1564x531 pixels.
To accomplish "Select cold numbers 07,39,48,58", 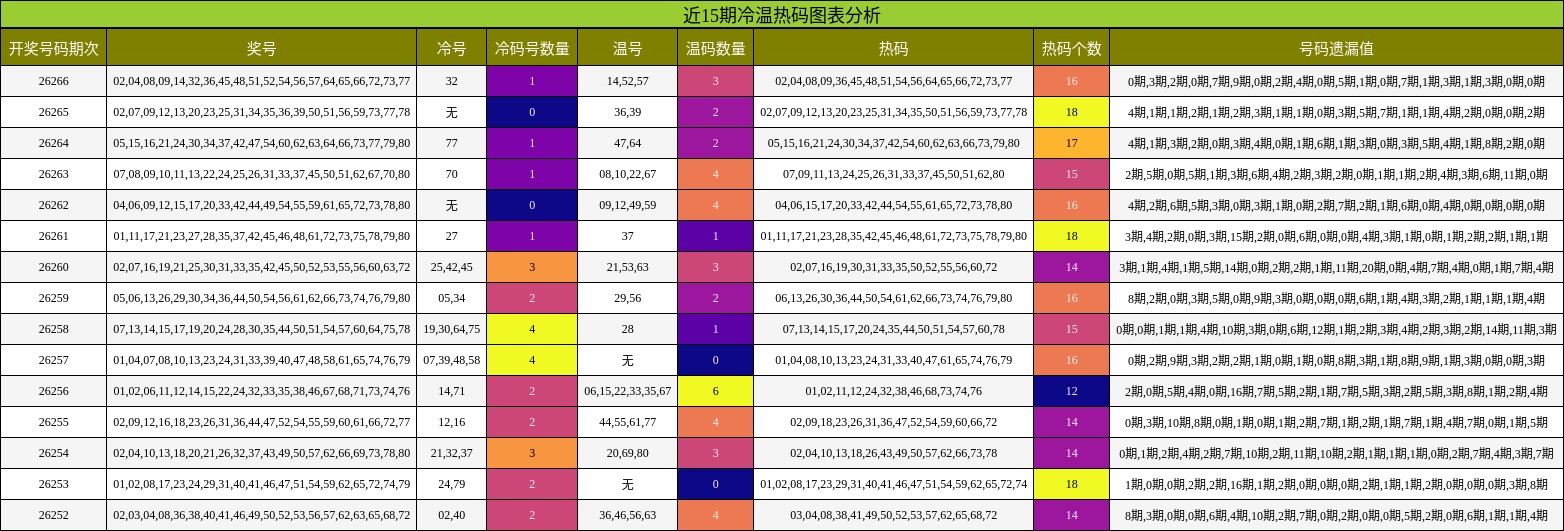I will click(x=452, y=360).
